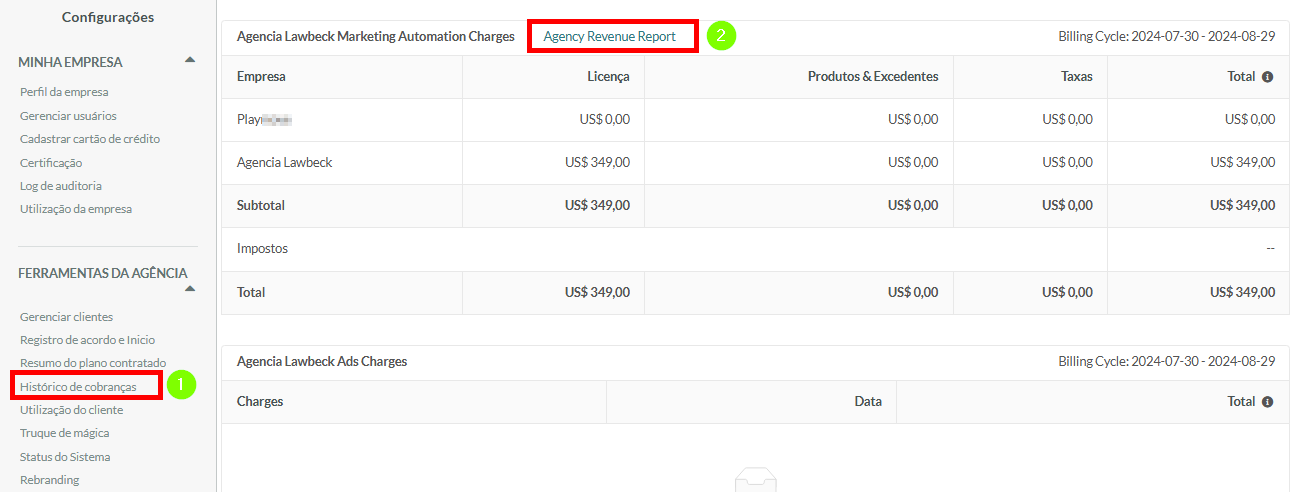Open Utilização do cliente page
Viewport: 1294px width, 492px height.
click(x=72, y=410)
